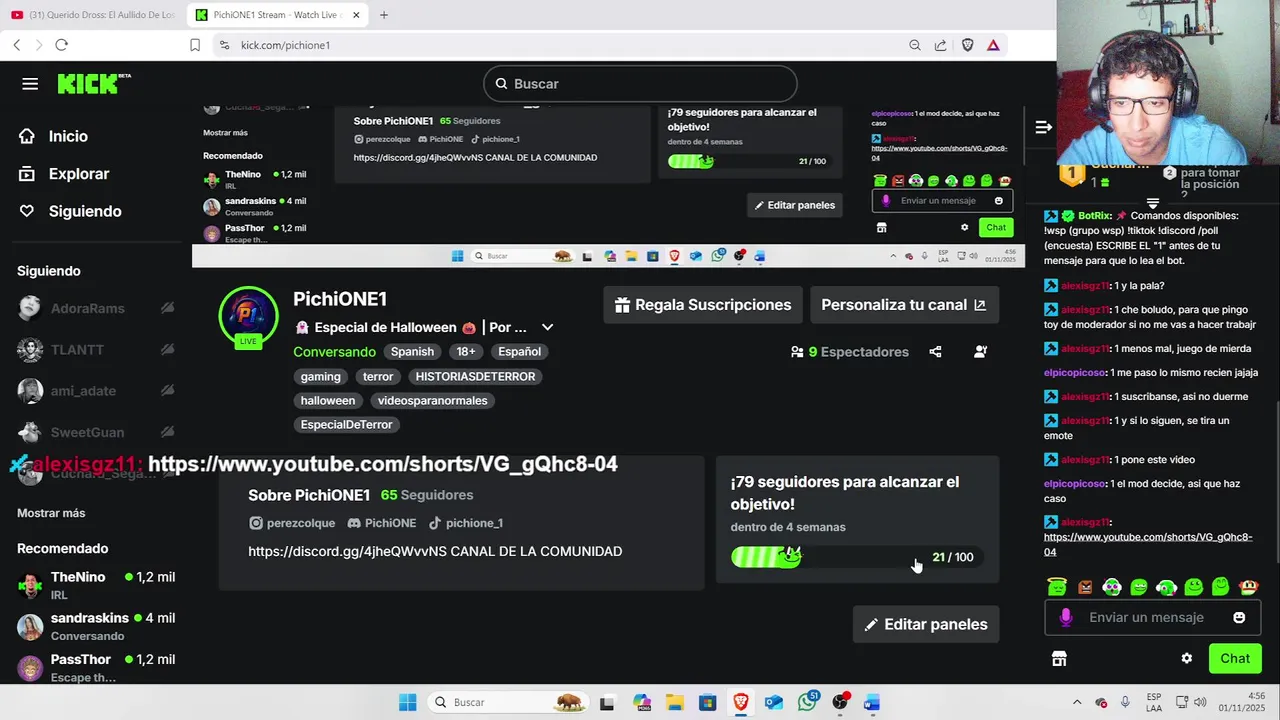Open the Conversando category link

tap(334, 352)
